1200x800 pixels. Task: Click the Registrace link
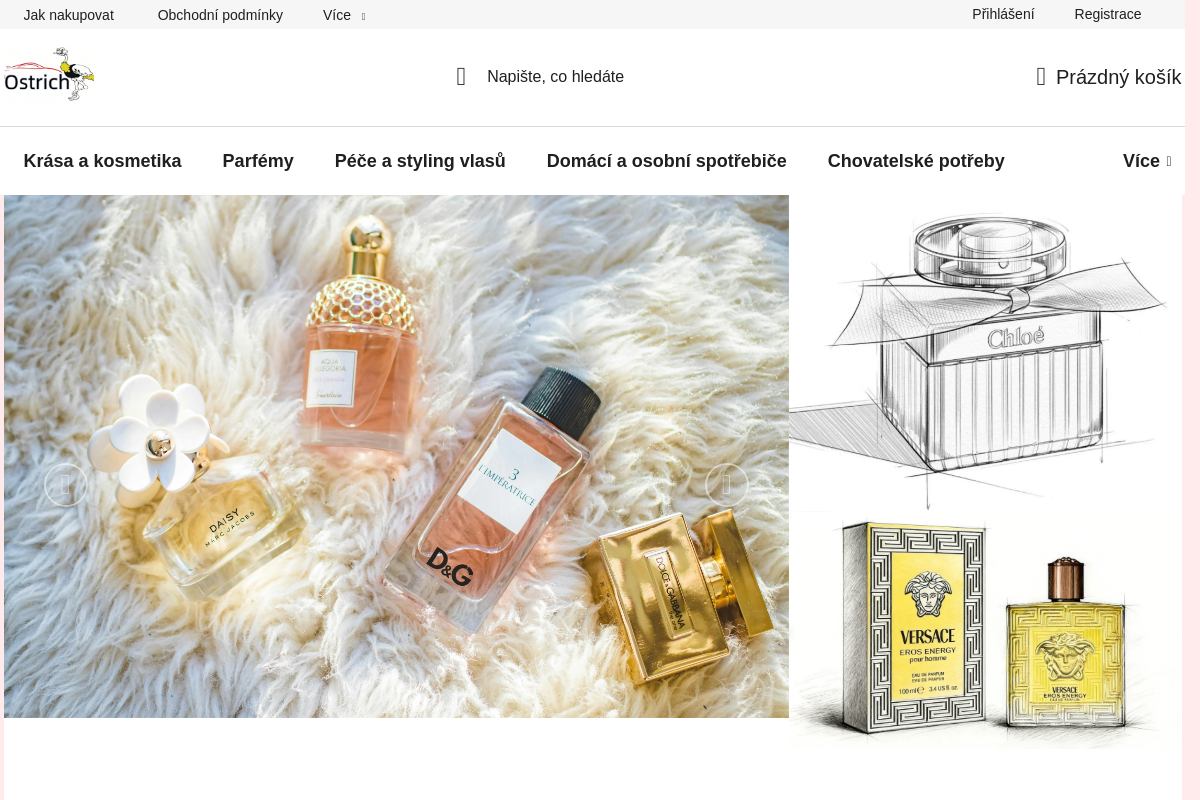(x=1108, y=14)
